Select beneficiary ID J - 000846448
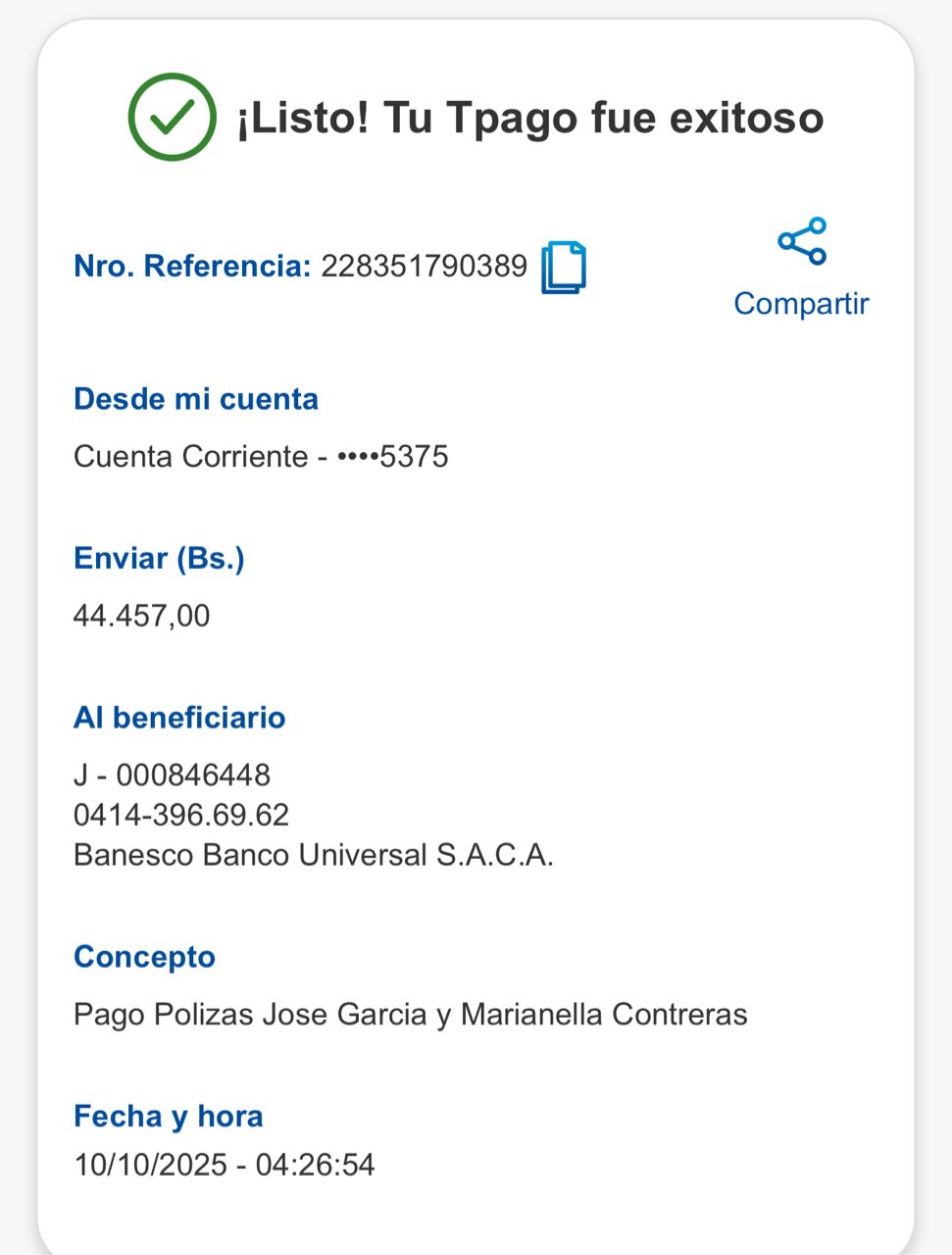The height and width of the screenshot is (1255, 952). tap(172, 776)
